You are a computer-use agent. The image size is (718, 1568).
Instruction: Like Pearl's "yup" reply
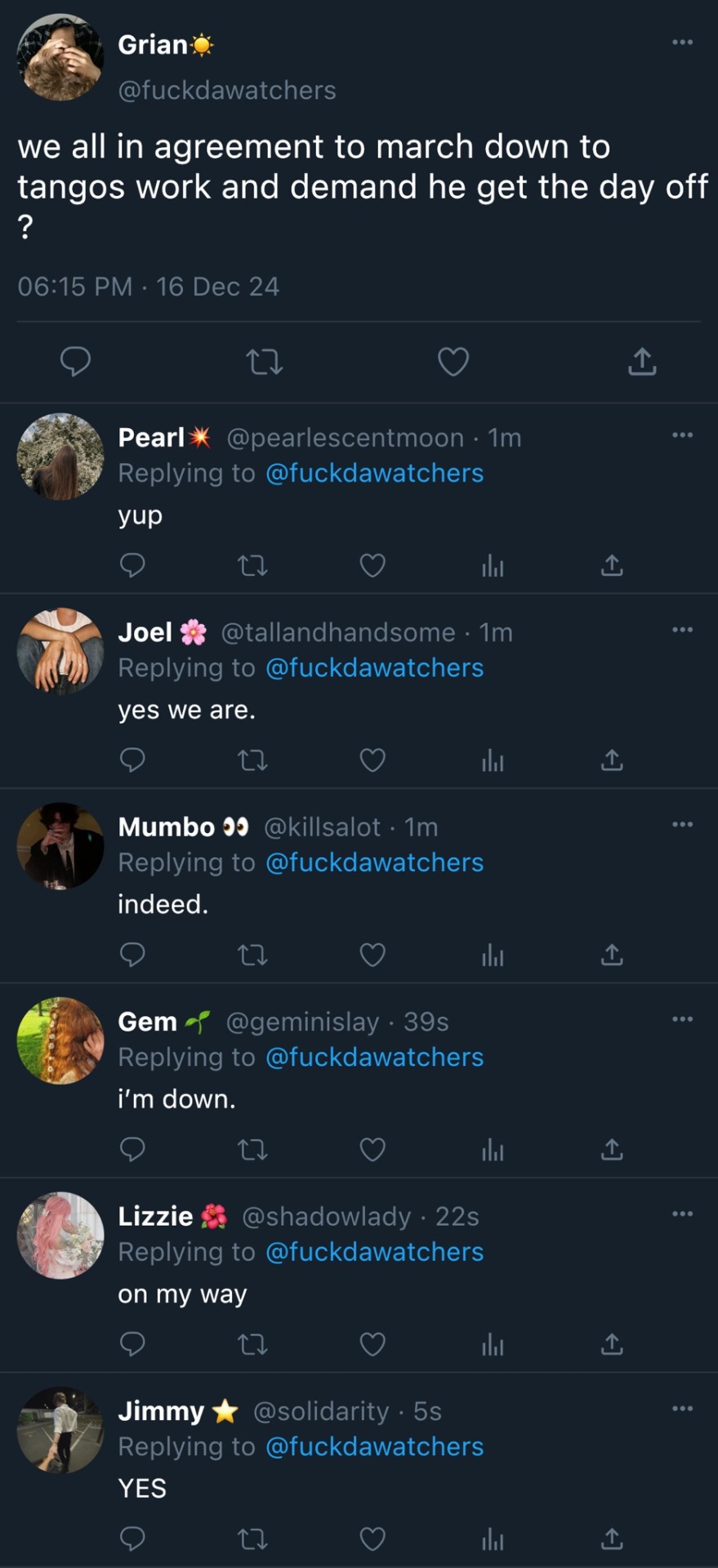pos(372,565)
